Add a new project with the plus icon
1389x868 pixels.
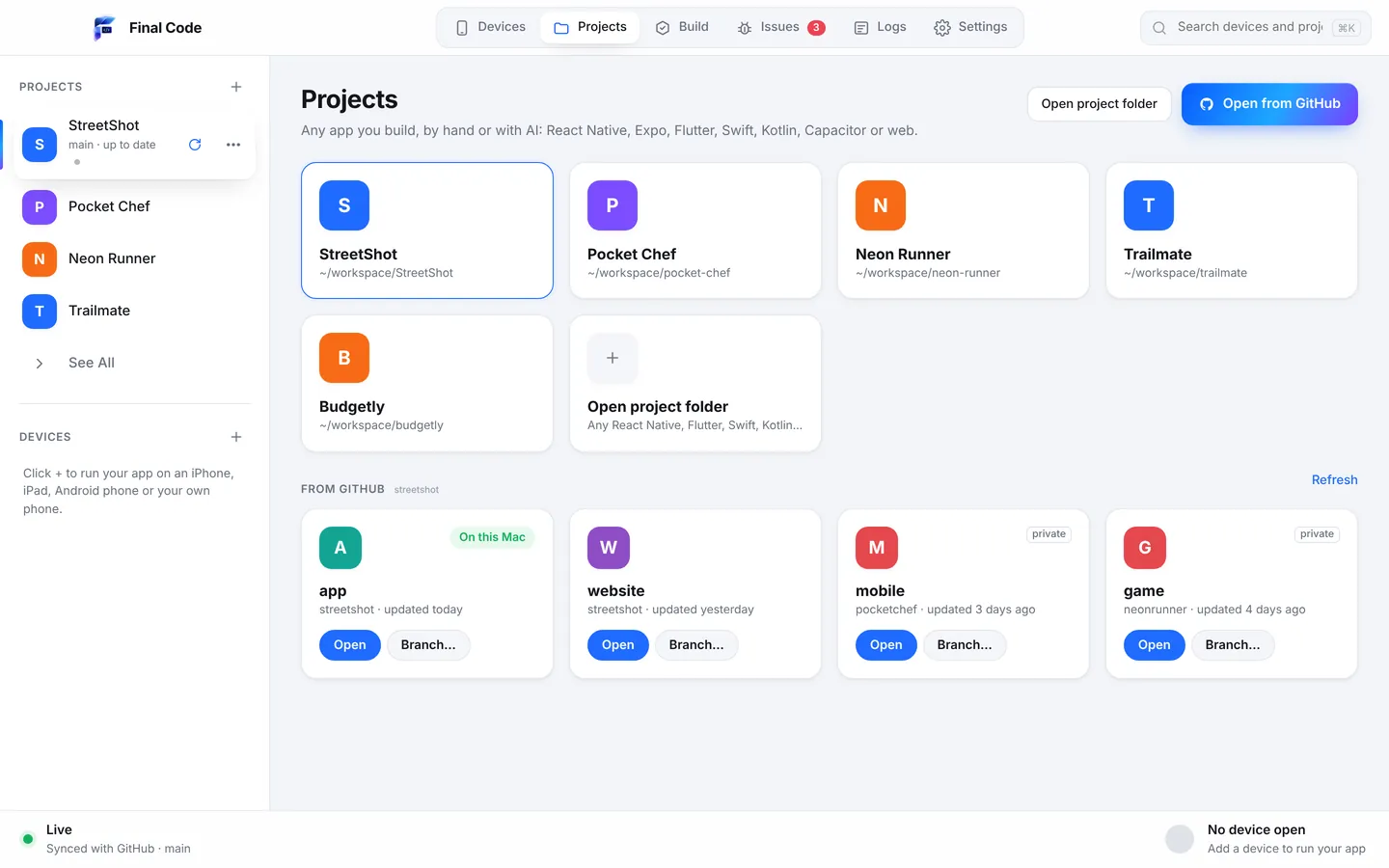pyautogui.click(x=236, y=87)
